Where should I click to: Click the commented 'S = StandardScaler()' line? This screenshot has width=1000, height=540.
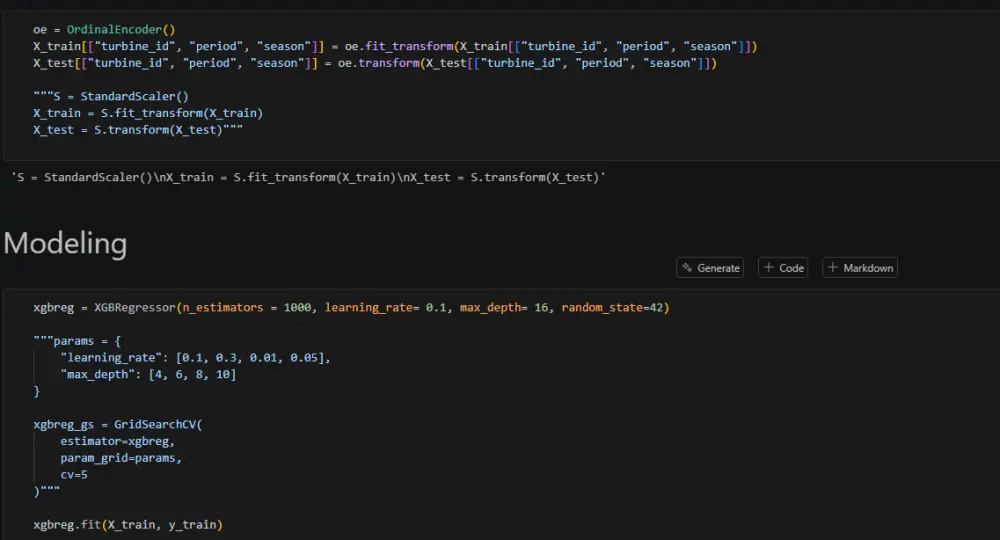coord(111,96)
